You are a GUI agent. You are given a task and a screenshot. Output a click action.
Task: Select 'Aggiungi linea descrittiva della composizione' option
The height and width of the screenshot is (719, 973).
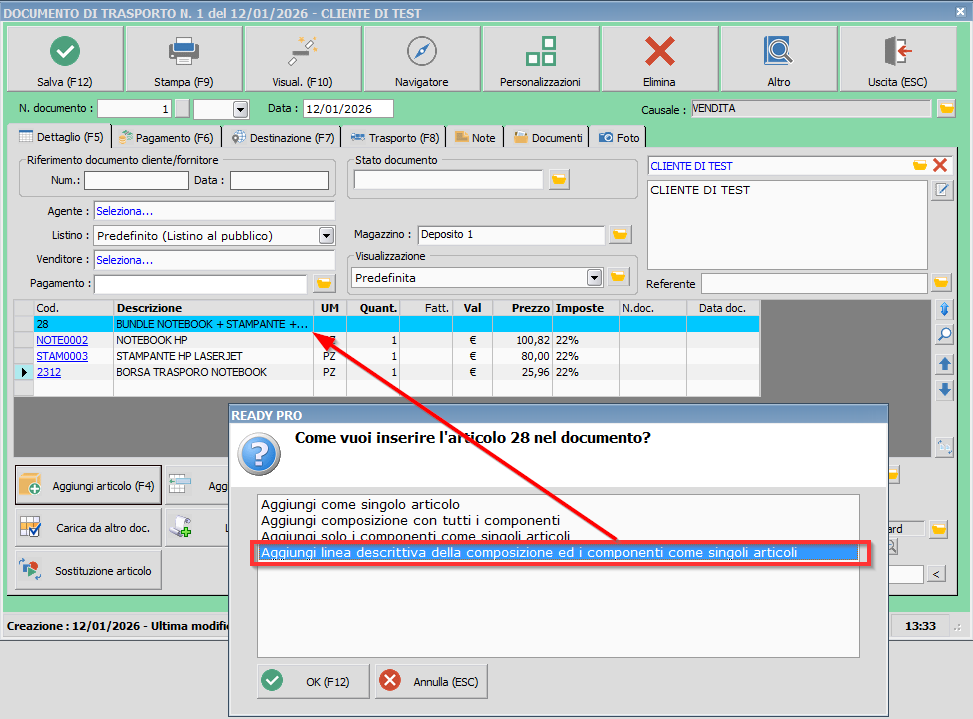click(558, 553)
